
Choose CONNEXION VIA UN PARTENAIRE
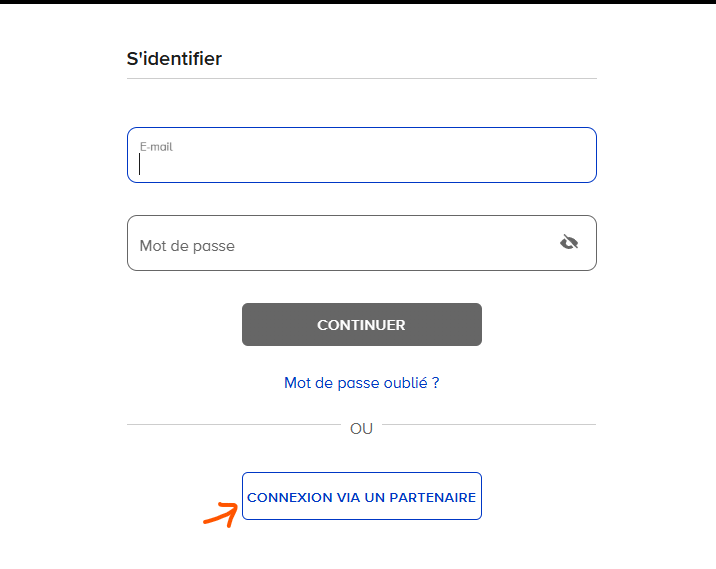click(x=361, y=497)
